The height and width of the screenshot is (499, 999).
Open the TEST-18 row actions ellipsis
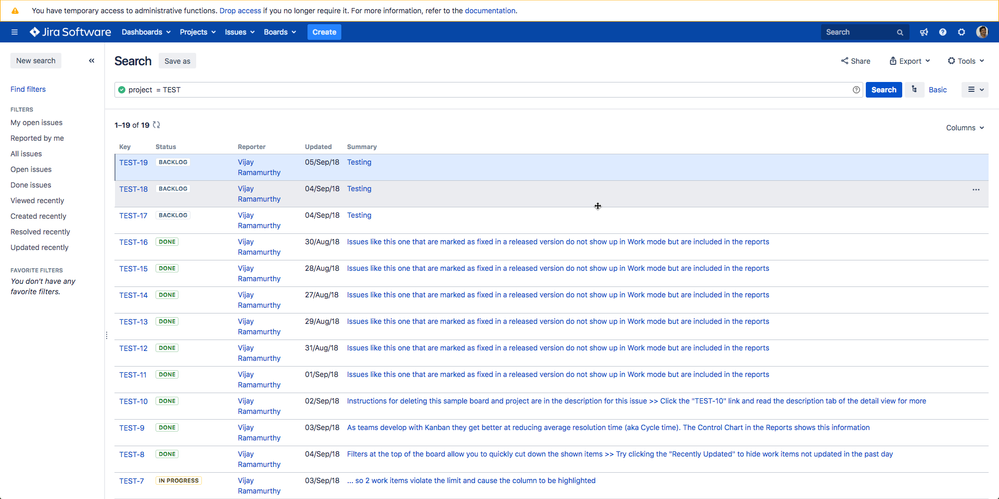(975, 189)
